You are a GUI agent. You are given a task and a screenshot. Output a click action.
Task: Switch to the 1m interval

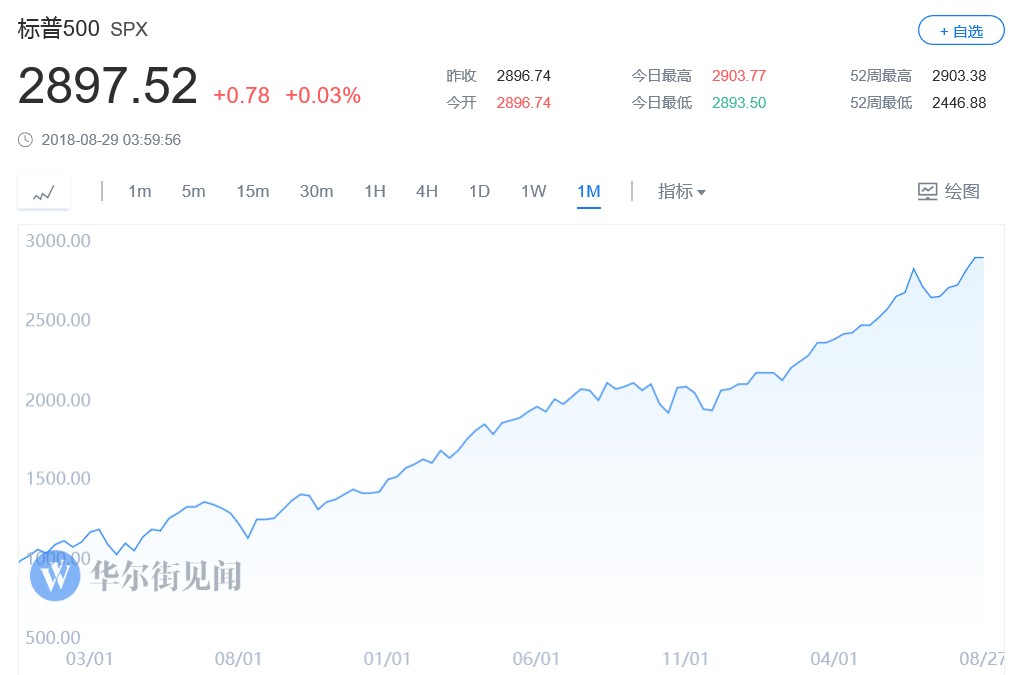(139, 191)
